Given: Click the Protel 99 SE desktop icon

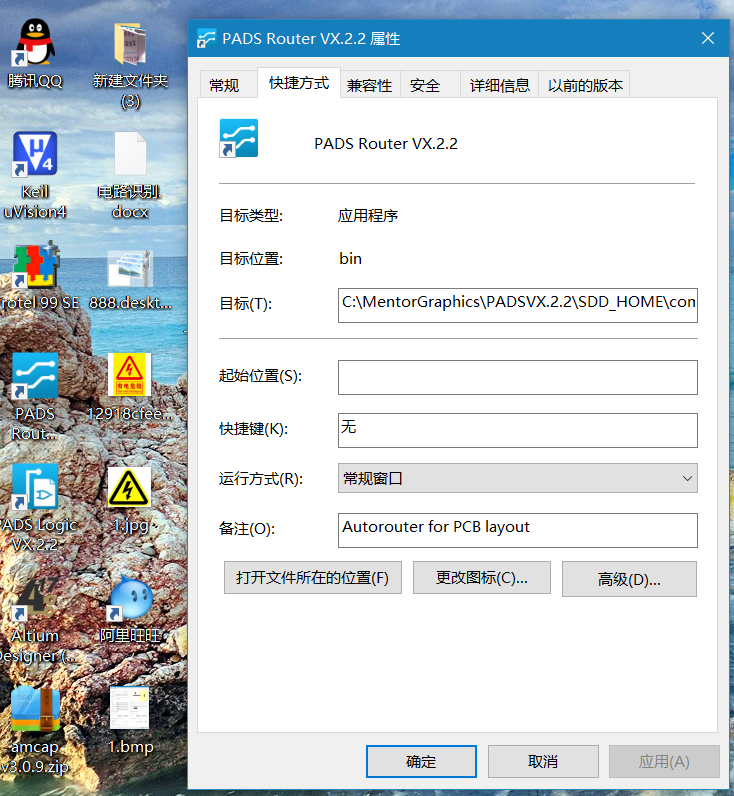Looking at the screenshot, I should tap(35, 268).
